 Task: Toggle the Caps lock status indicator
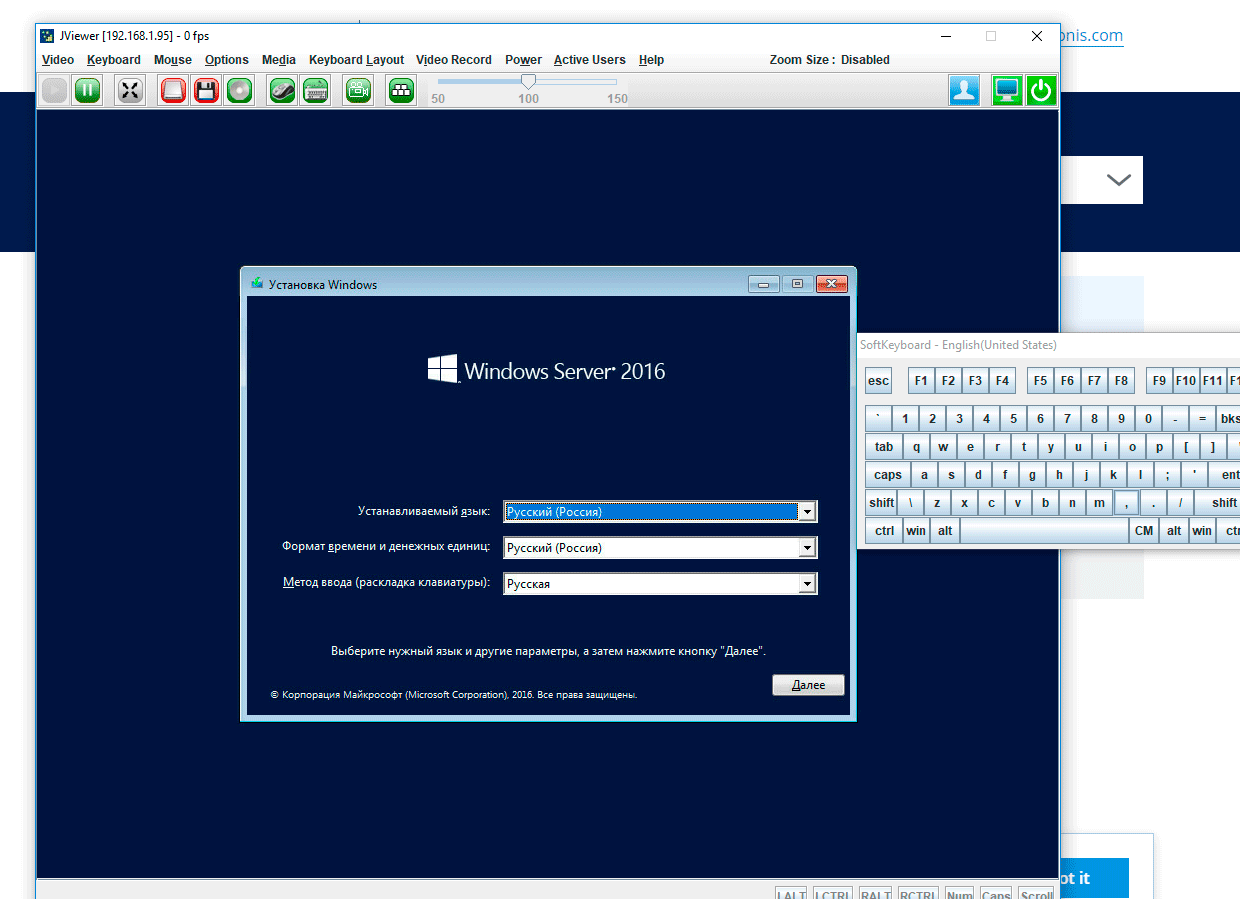pos(995,895)
